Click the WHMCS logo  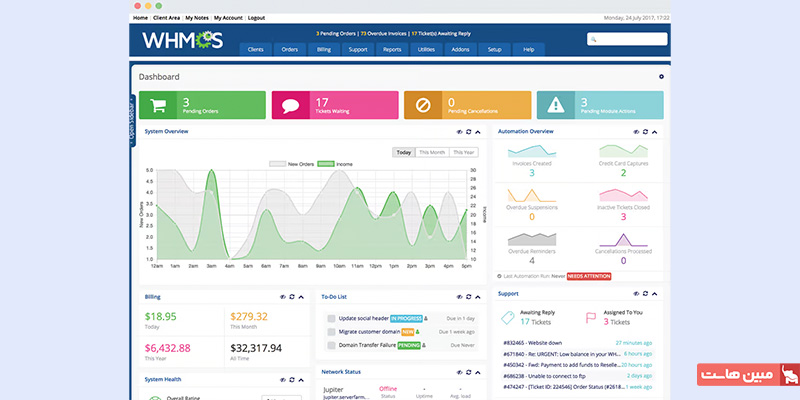[183, 40]
